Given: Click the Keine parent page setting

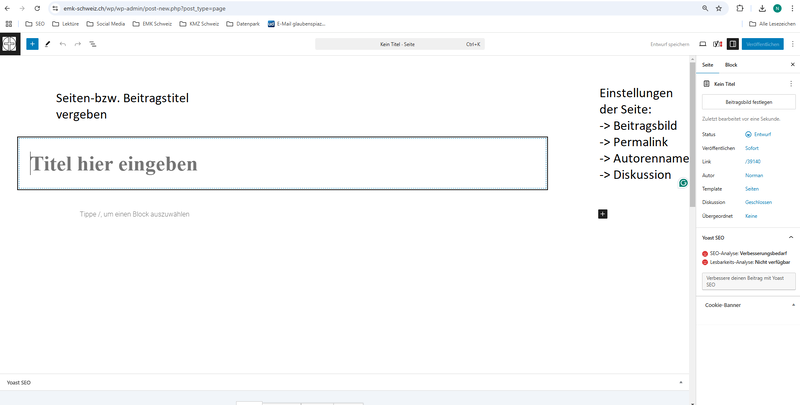Looking at the screenshot, I should pyautogui.click(x=751, y=216).
